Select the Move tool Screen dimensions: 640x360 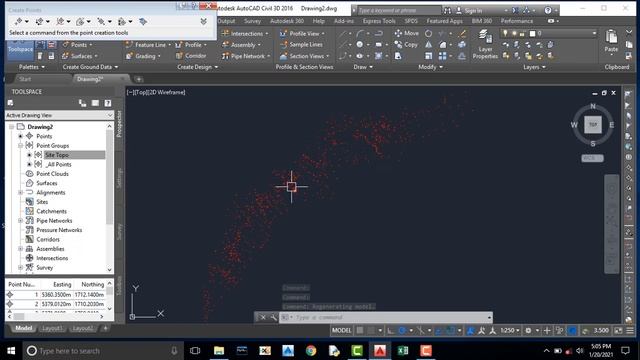[x=407, y=33]
